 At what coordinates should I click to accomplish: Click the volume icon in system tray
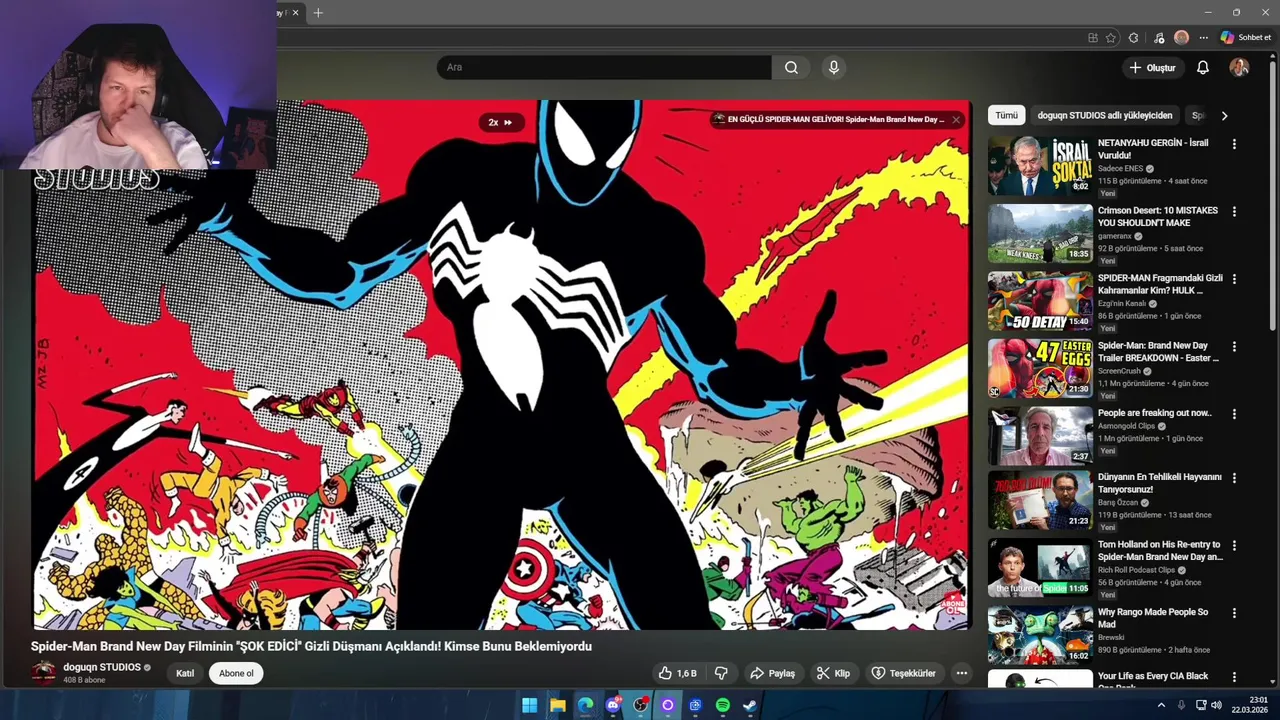point(1216,705)
